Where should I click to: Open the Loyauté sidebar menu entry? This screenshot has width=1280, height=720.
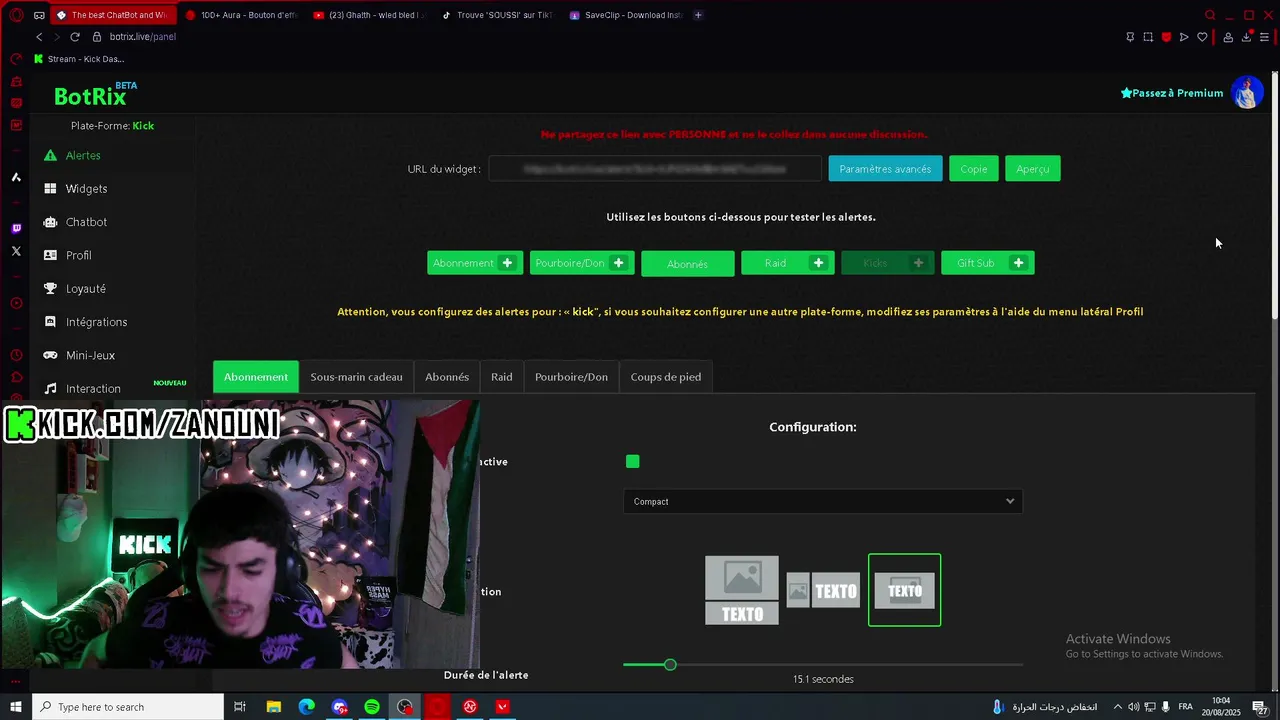coord(85,288)
